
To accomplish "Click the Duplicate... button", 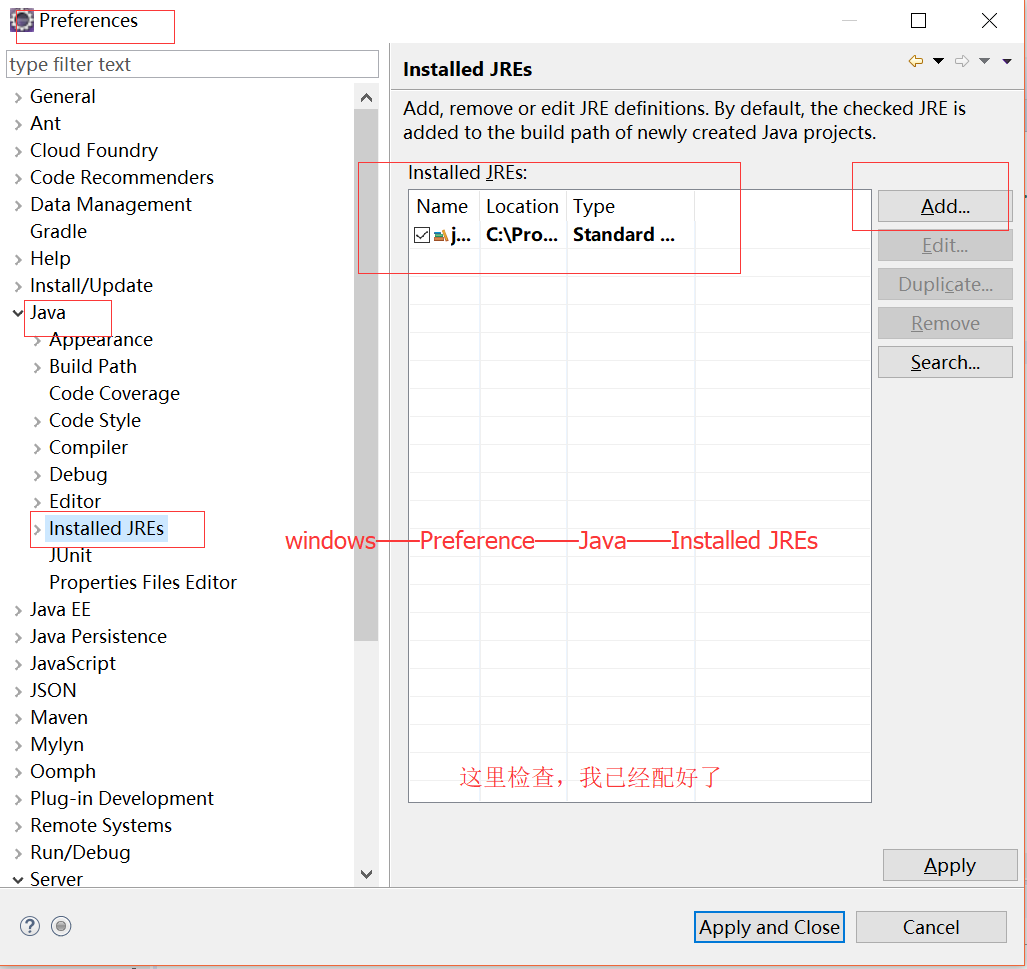I will click(945, 284).
